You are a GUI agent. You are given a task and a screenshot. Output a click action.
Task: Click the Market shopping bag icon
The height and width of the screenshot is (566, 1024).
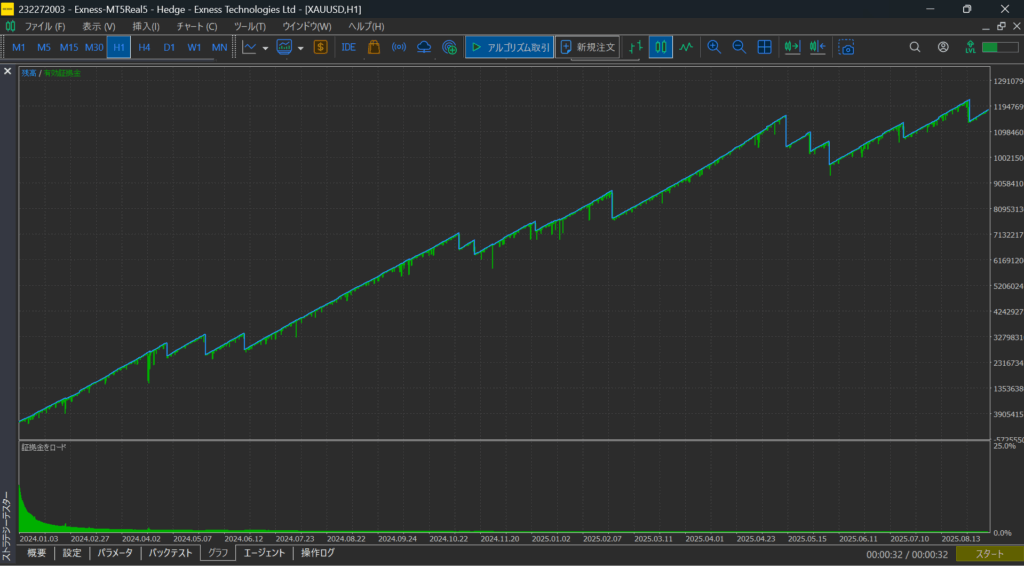pos(374,47)
